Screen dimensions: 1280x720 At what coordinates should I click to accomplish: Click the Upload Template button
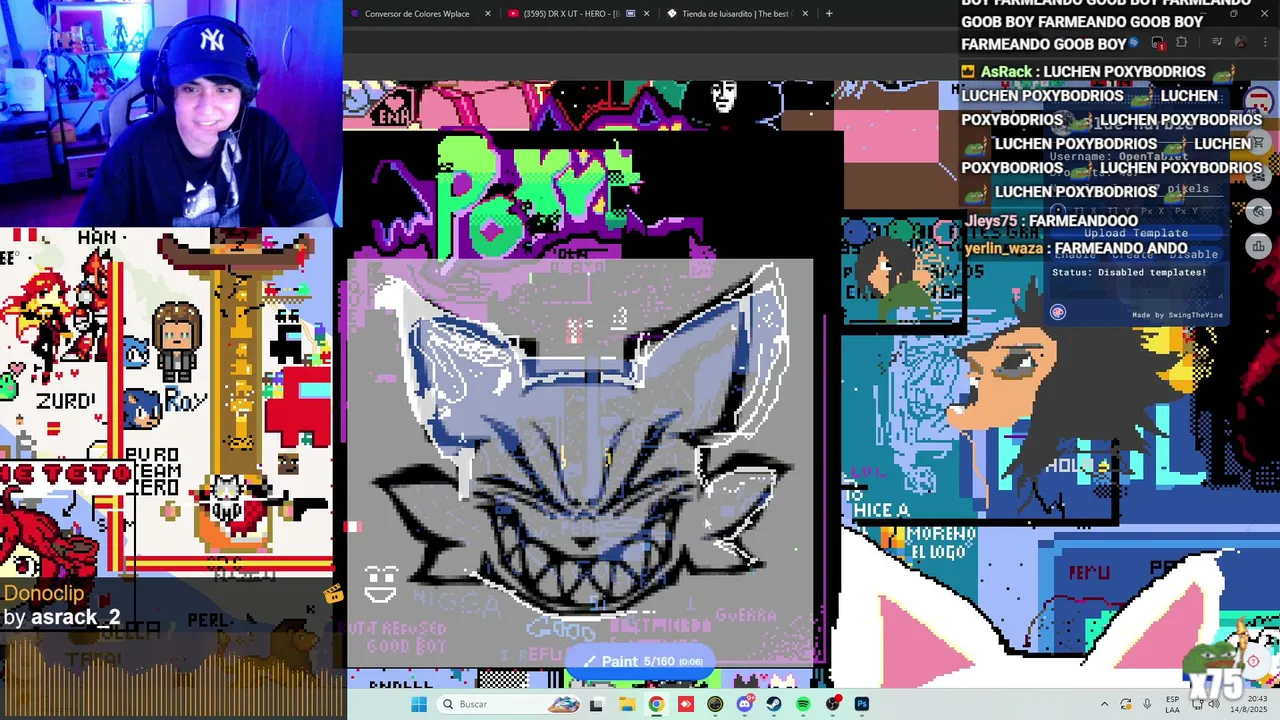click(x=1136, y=233)
